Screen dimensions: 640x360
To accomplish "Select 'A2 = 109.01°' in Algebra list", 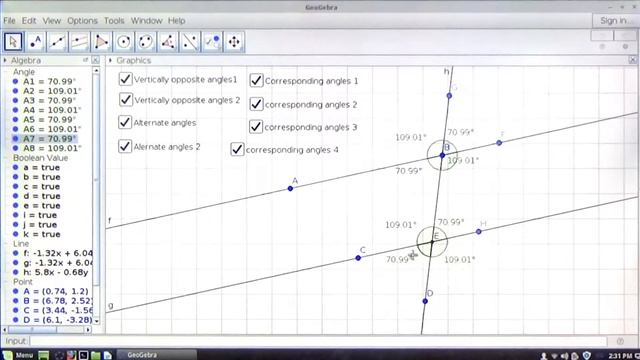I will pos(52,91).
